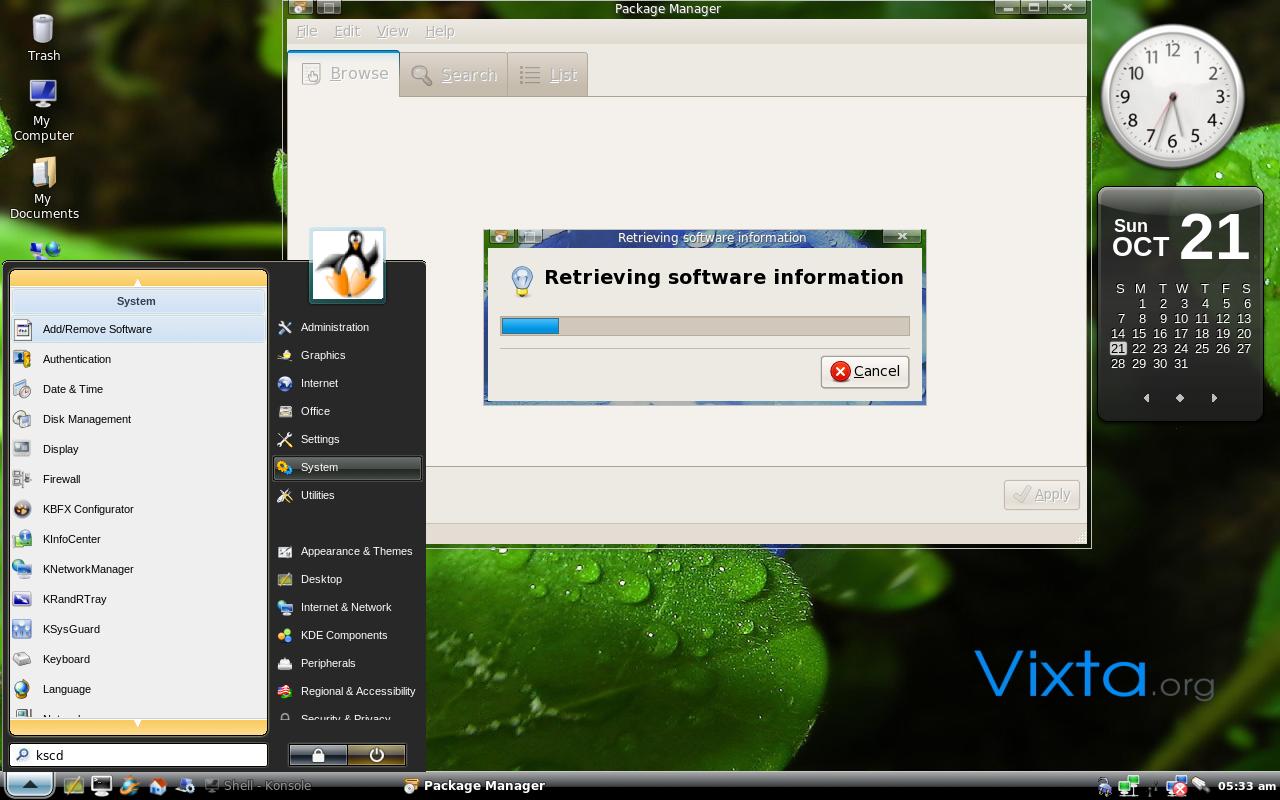Launch the Firewall configuration entry
This screenshot has width=1280, height=800.
click(138, 479)
